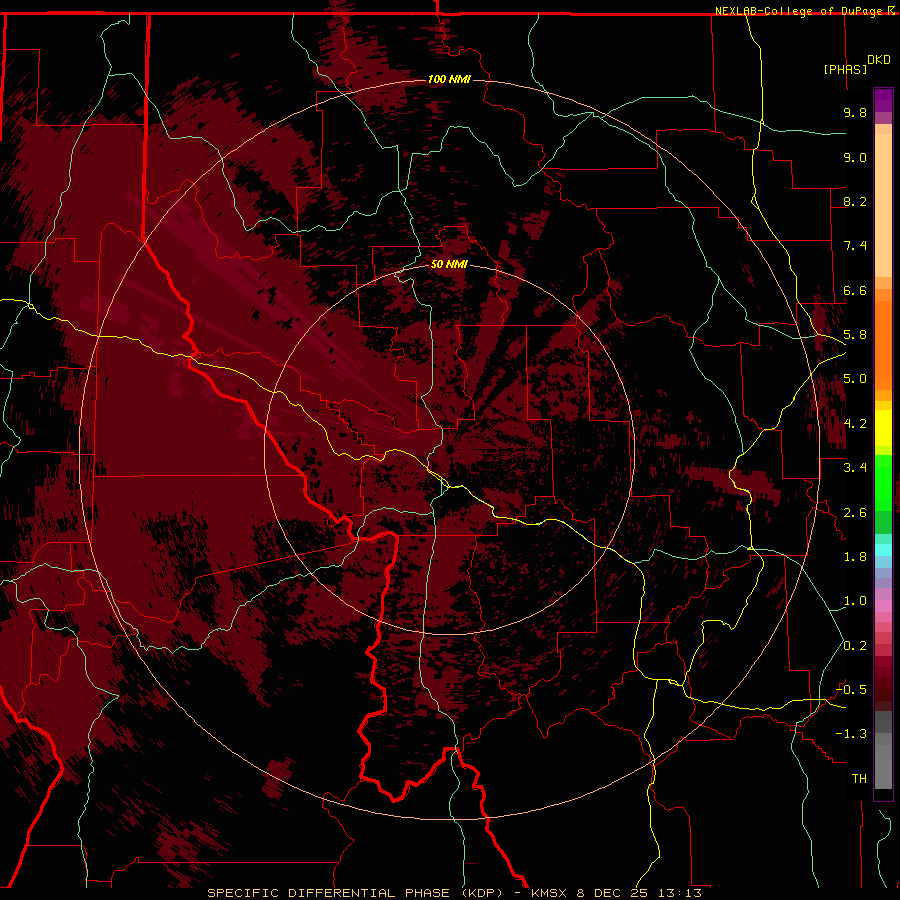Click the 8.2 value on the color scale

(x=855, y=201)
